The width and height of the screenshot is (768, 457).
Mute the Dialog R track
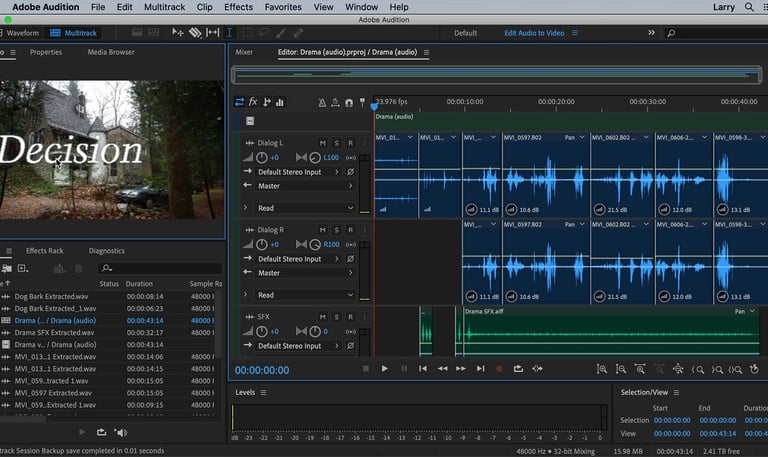[322, 230]
